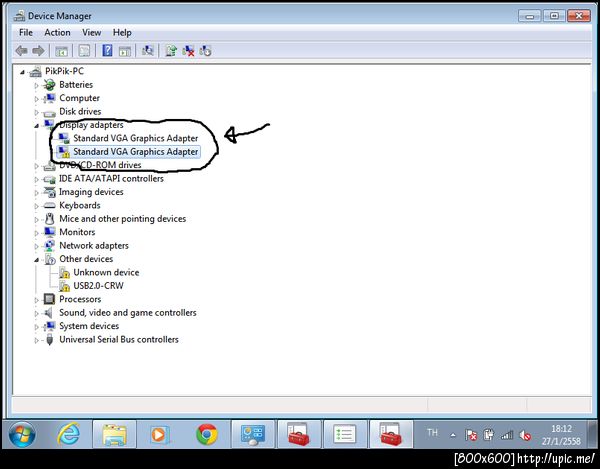The height and width of the screenshot is (469, 600).
Task: Expand the Universal Serial Bus controllers arrow
Action: (36, 340)
